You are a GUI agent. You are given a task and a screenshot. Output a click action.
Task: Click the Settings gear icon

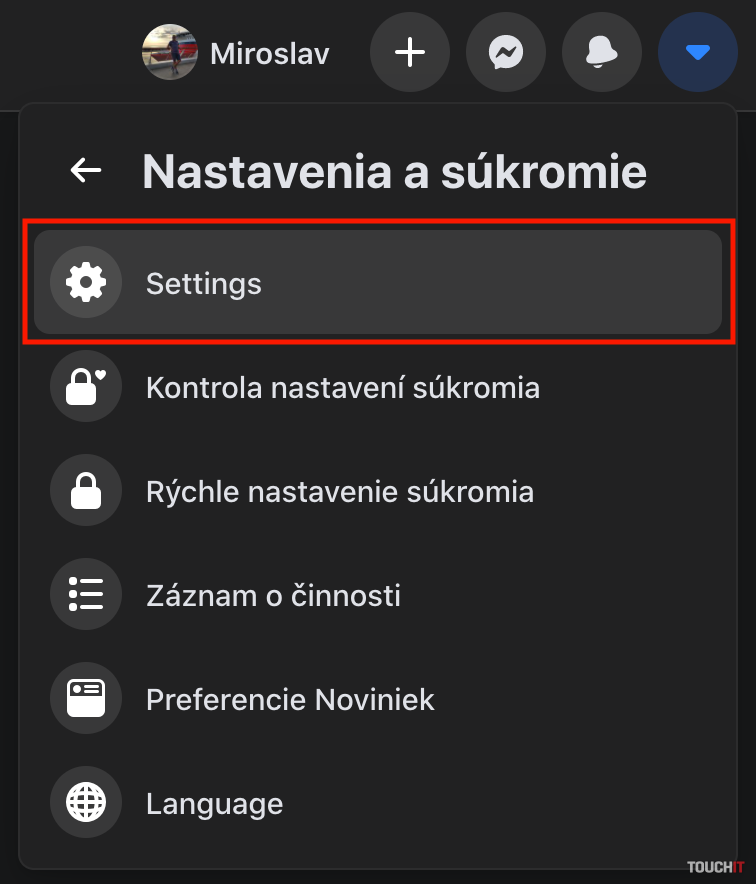(x=86, y=283)
